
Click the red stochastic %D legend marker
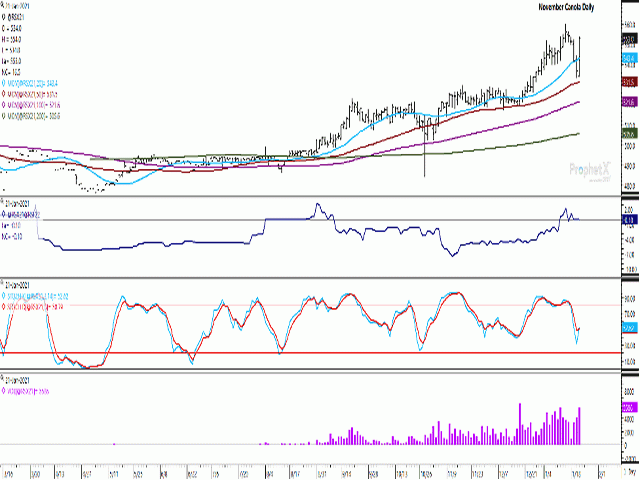coord(4,307)
